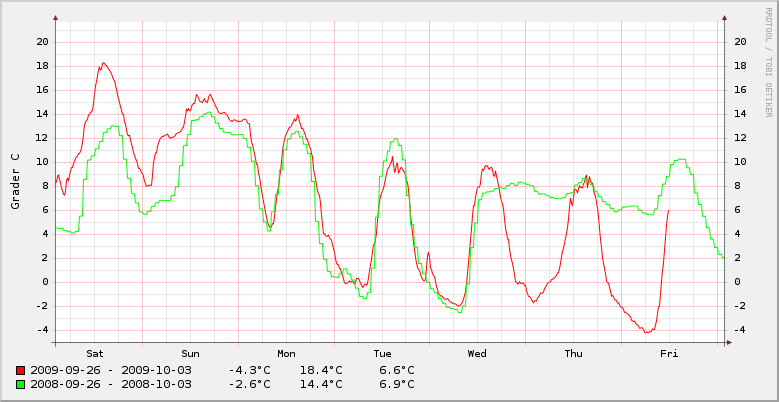Select the Sun day label on the axis
Image resolution: width=779 pixels, height=402 pixels.
(190, 353)
